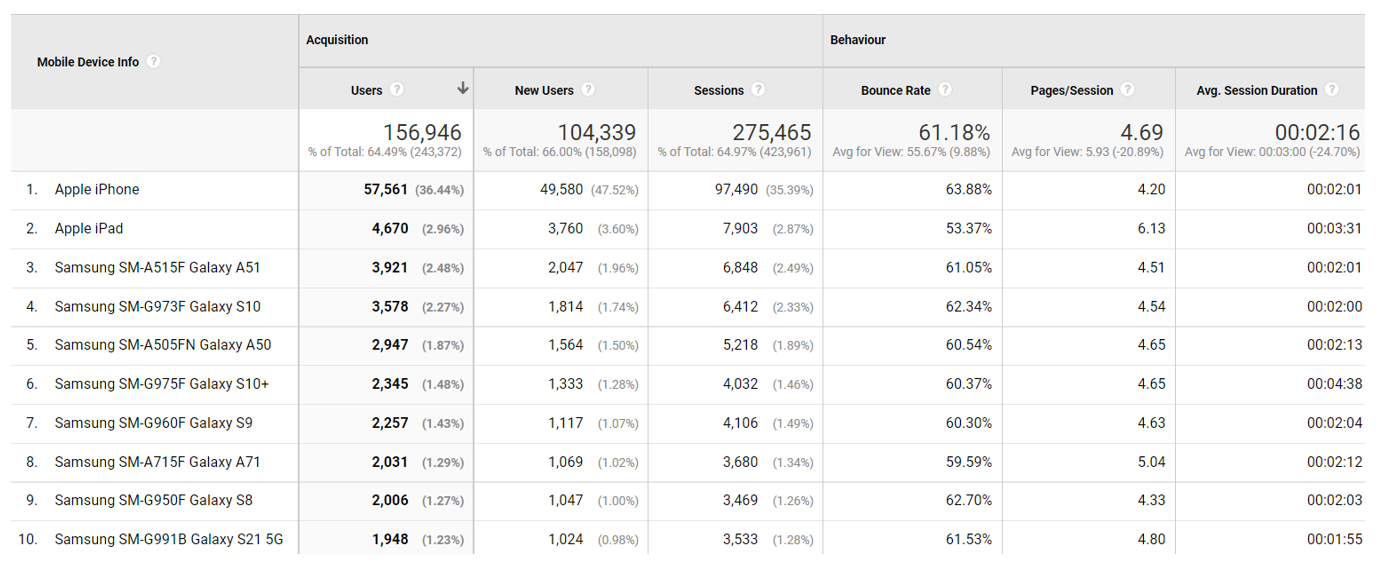The image size is (1381, 570).
Task: Open Samsung SM-A505FN Galaxy A50 row
Action: pos(162,344)
